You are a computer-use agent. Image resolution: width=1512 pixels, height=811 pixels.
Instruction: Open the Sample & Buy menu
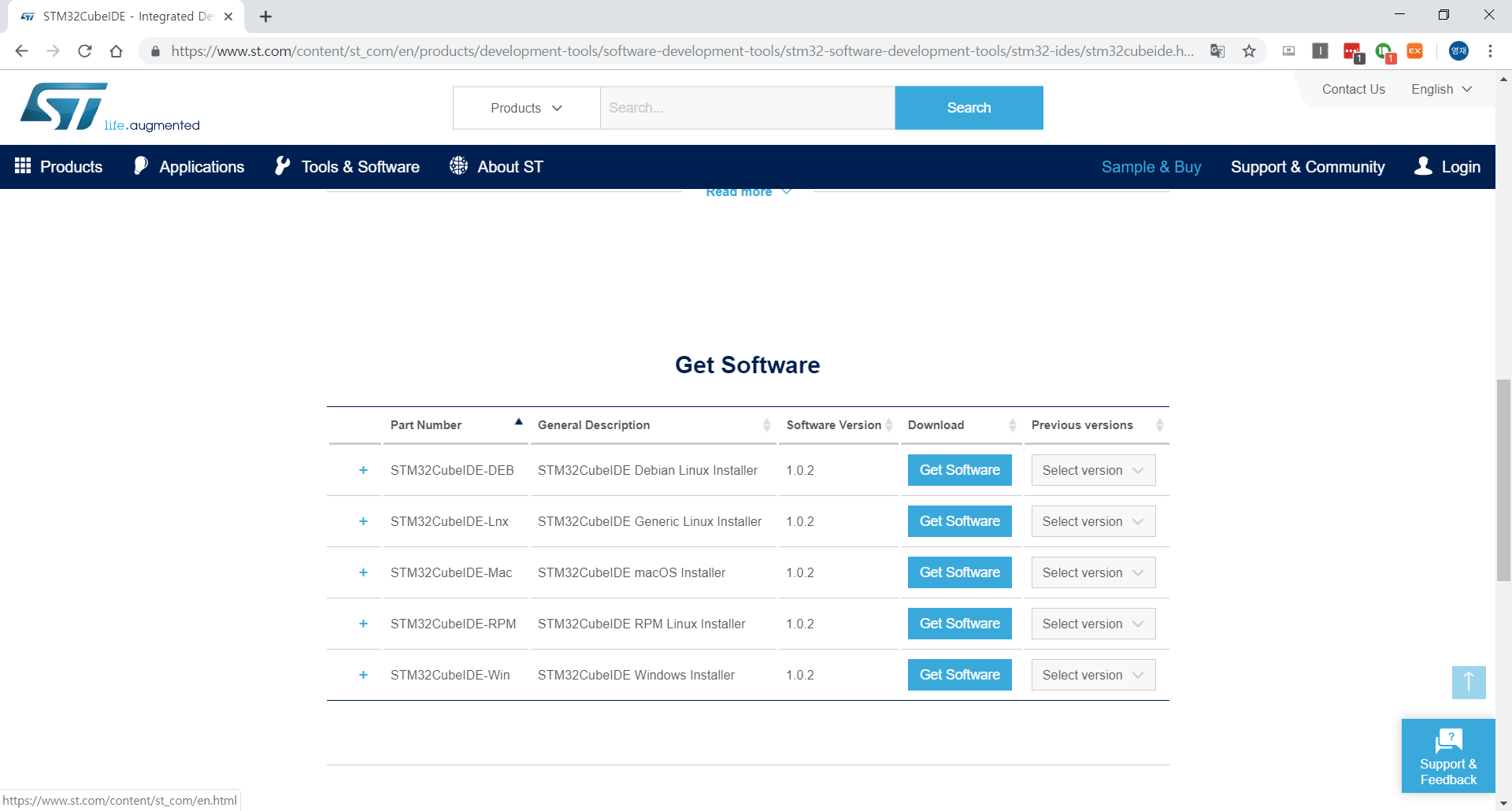1151,167
